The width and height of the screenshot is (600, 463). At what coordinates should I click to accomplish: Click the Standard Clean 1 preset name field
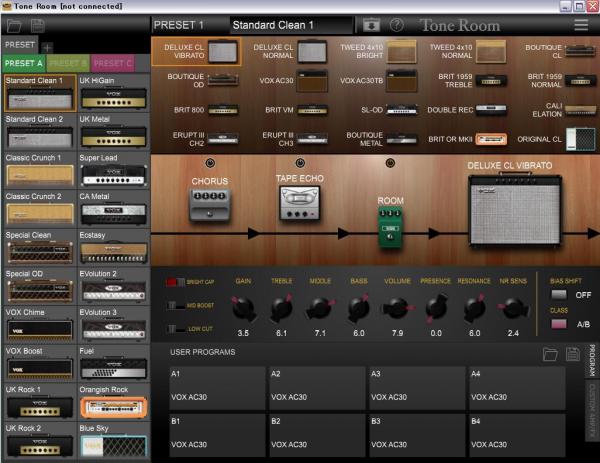pos(291,25)
